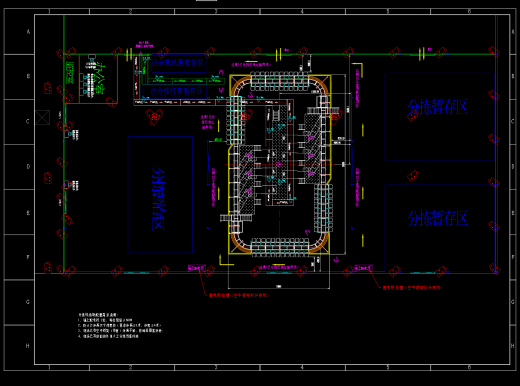Click column number 2 on top border

[x=130, y=11]
